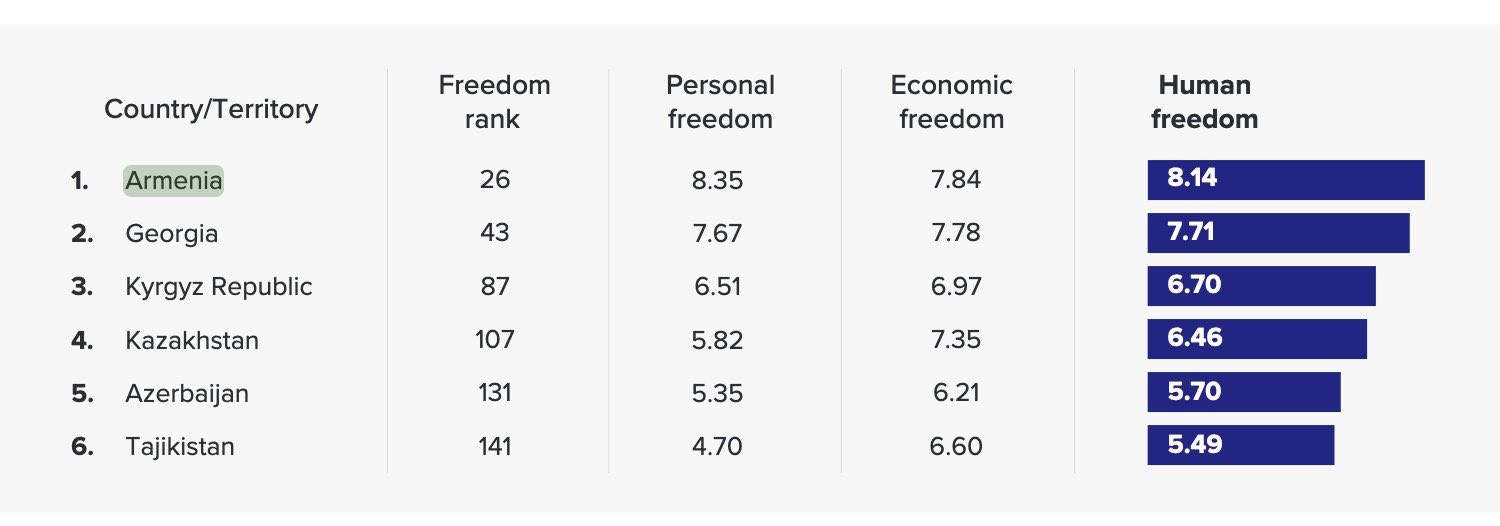
Task: Click the 6.70 bar for Kyrgyz Republic
Action: pyautogui.click(x=1261, y=286)
